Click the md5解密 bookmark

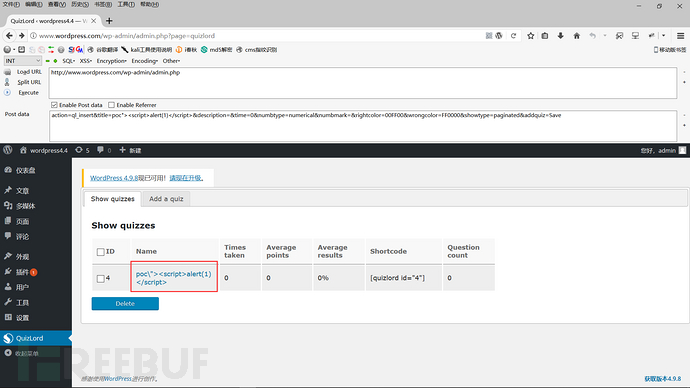click(217, 50)
